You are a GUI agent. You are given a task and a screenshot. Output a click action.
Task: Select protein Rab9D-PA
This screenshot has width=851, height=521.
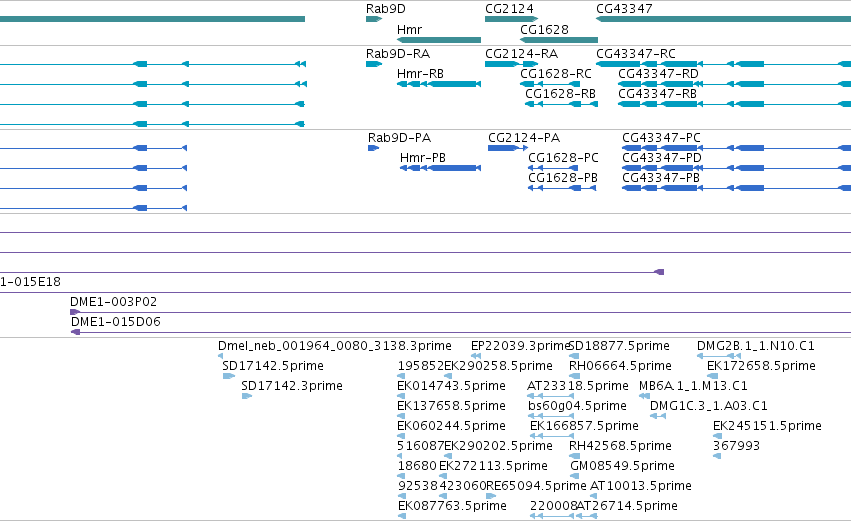[x=399, y=138]
